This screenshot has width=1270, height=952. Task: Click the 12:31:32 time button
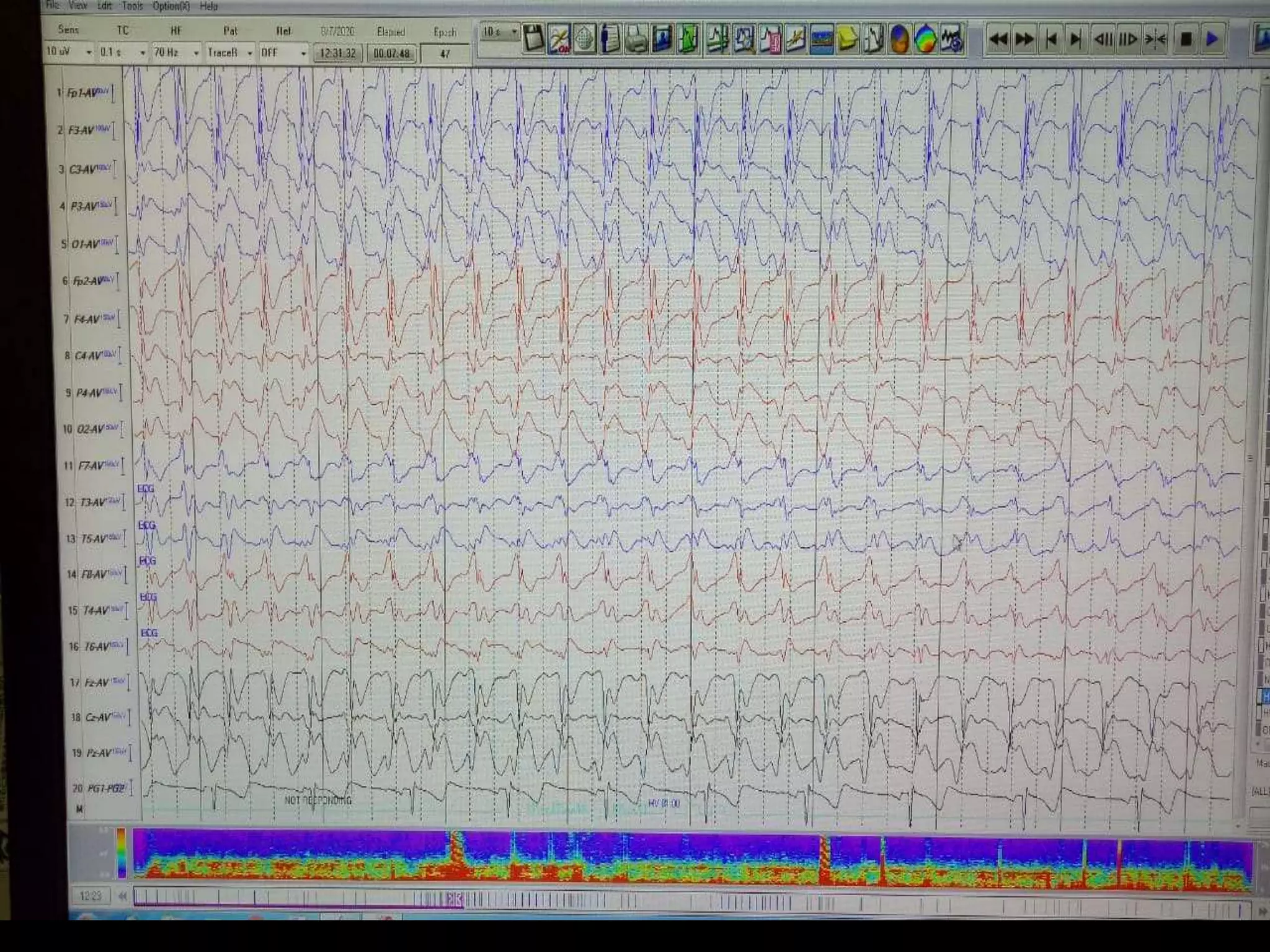coord(337,53)
